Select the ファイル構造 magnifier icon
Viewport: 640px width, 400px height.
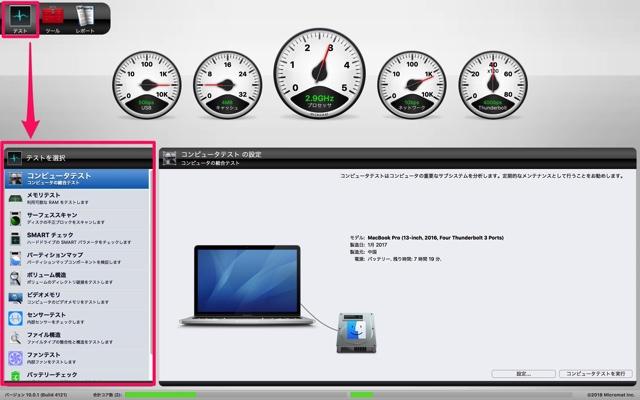point(16,338)
